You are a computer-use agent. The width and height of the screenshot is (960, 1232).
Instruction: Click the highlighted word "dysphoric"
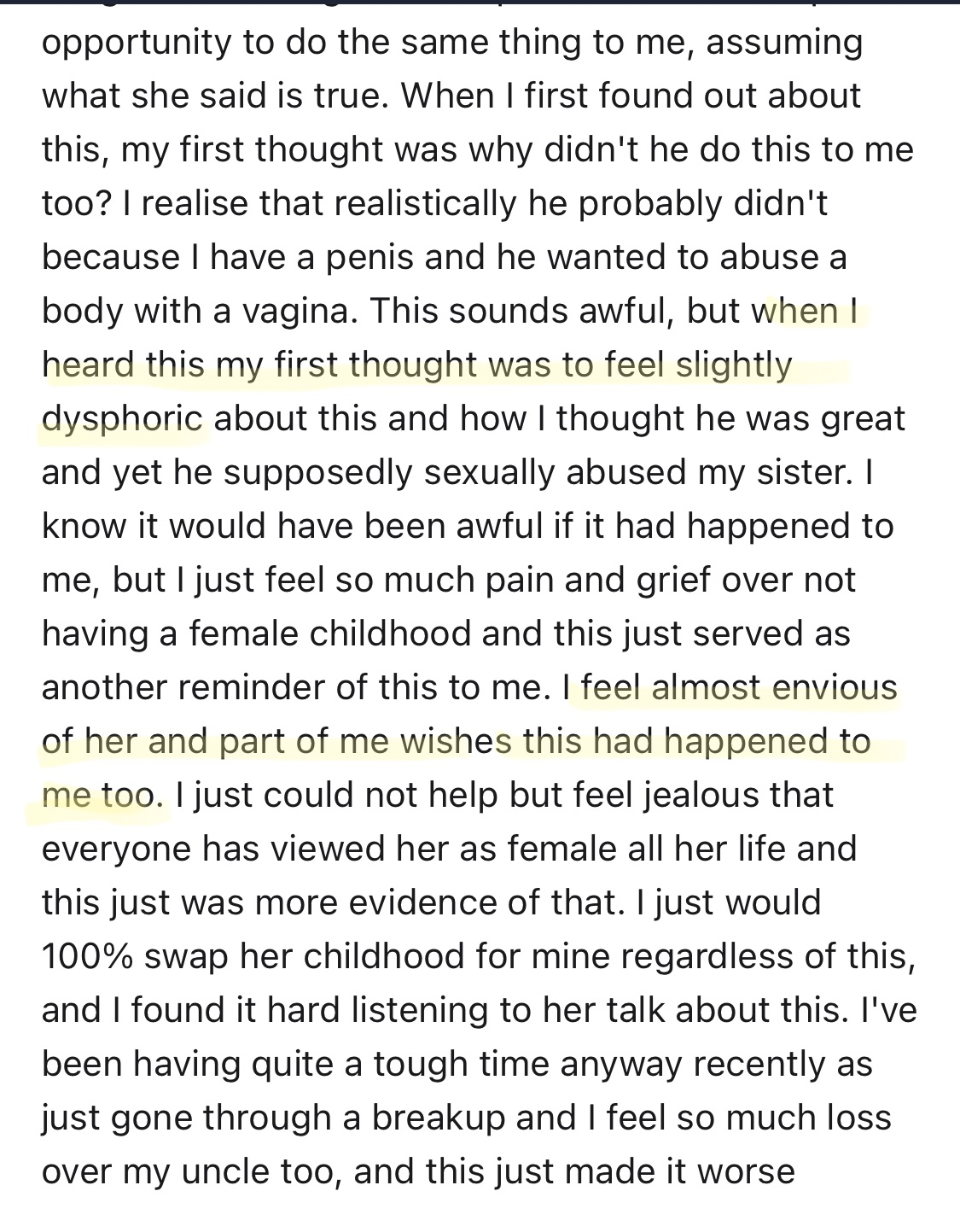(123, 419)
